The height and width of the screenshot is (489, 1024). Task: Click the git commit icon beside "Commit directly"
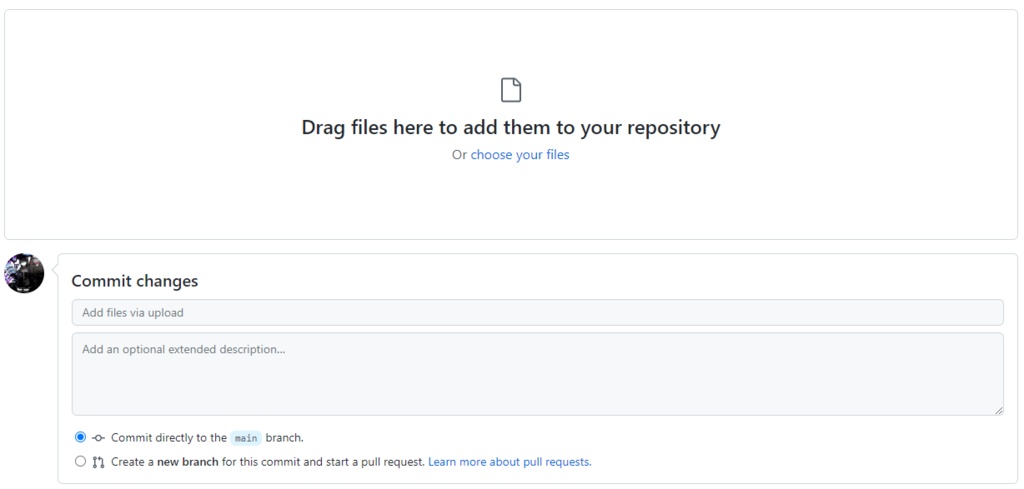[98, 438]
